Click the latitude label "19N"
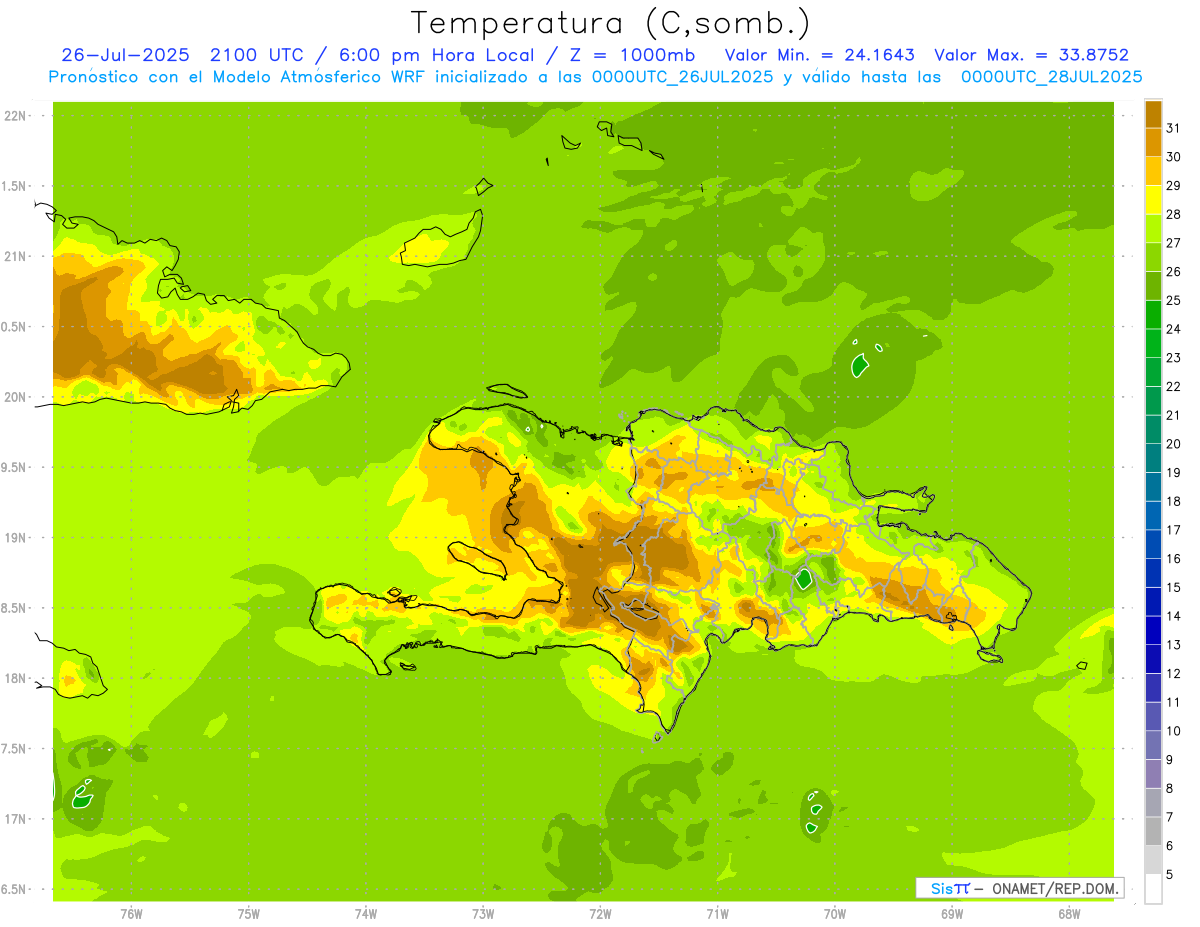Viewport: 1200px width, 927px height. [x=16, y=538]
